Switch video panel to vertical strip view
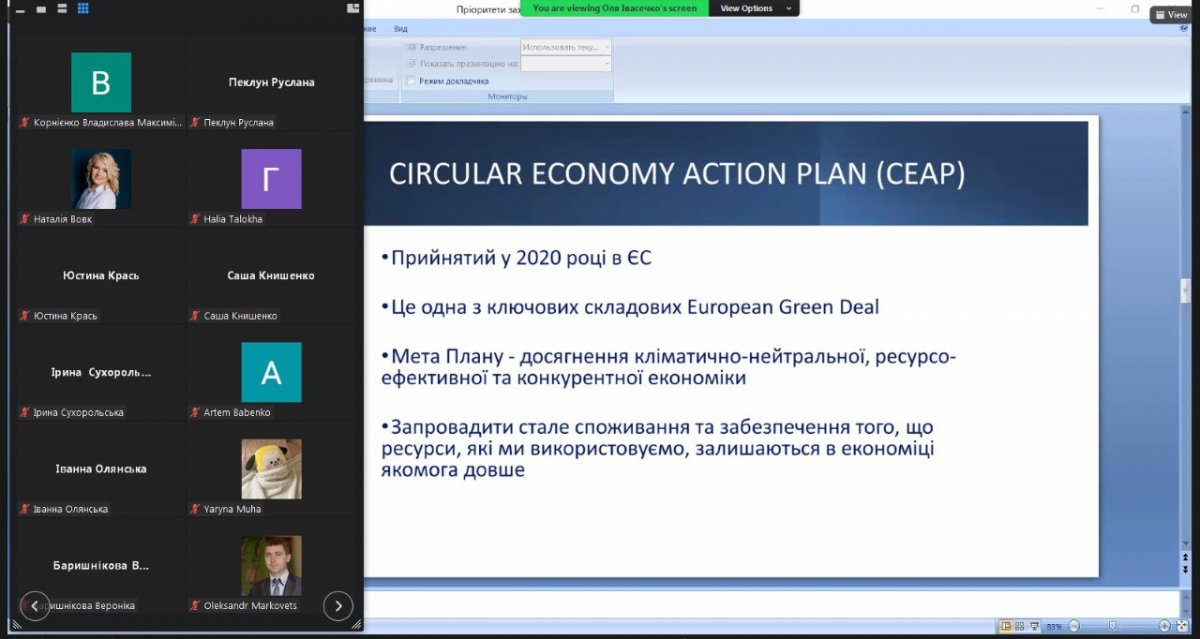Screen dimensions: 1200x639 point(62,9)
